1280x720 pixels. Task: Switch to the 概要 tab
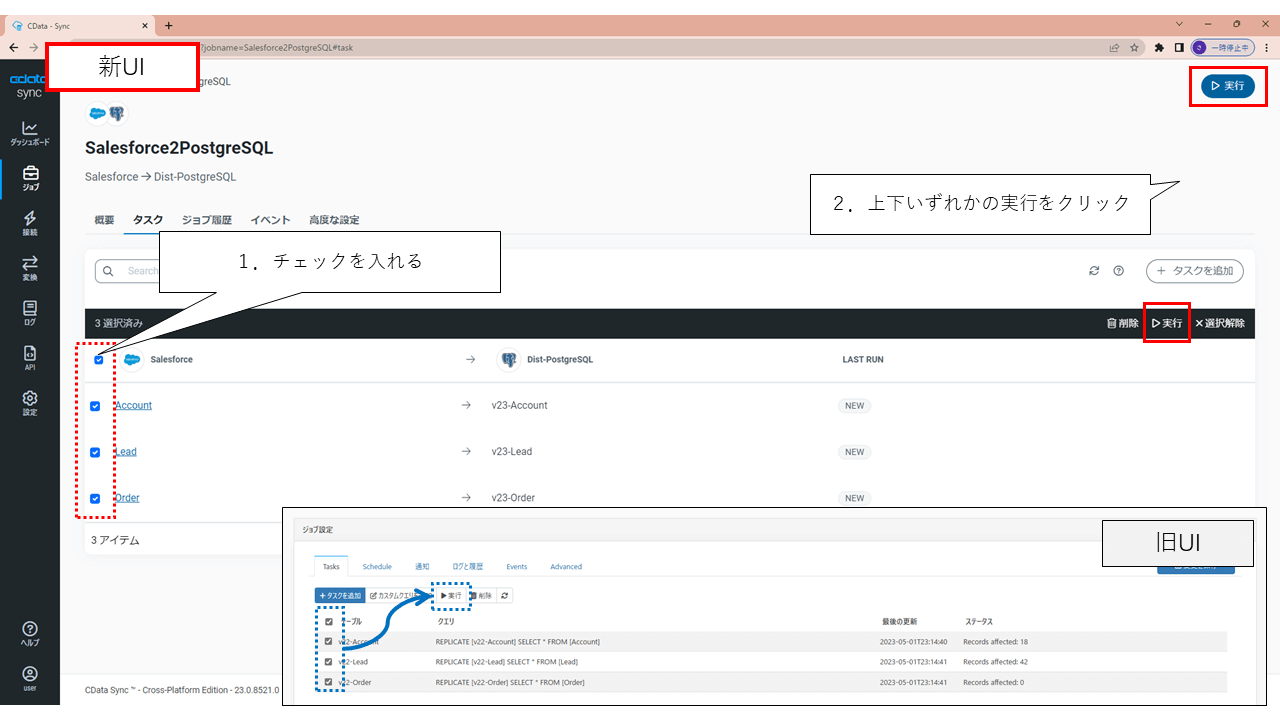pyautogui.click(x=104, y=220)
